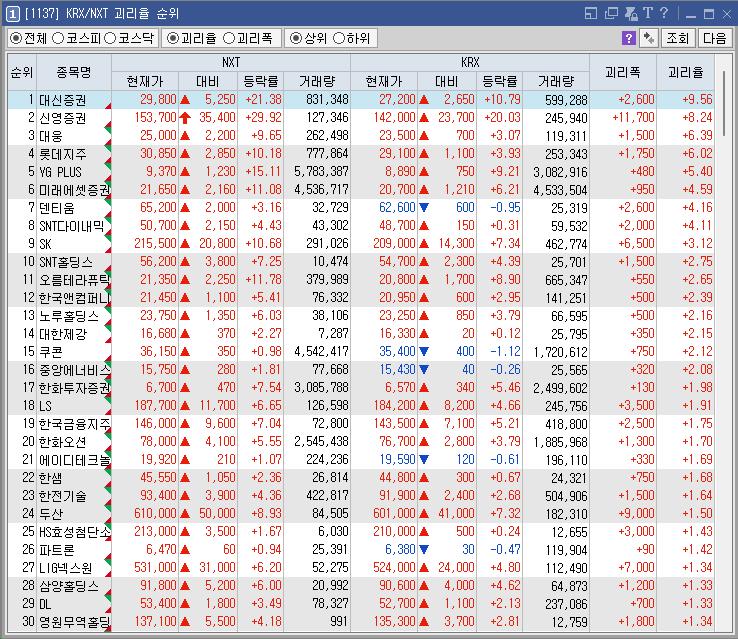The height and width of the screenshot is (639, 738).
Task: Select the 한화오션 stock name
Action: pyautogui.click(x=63, y=442)
